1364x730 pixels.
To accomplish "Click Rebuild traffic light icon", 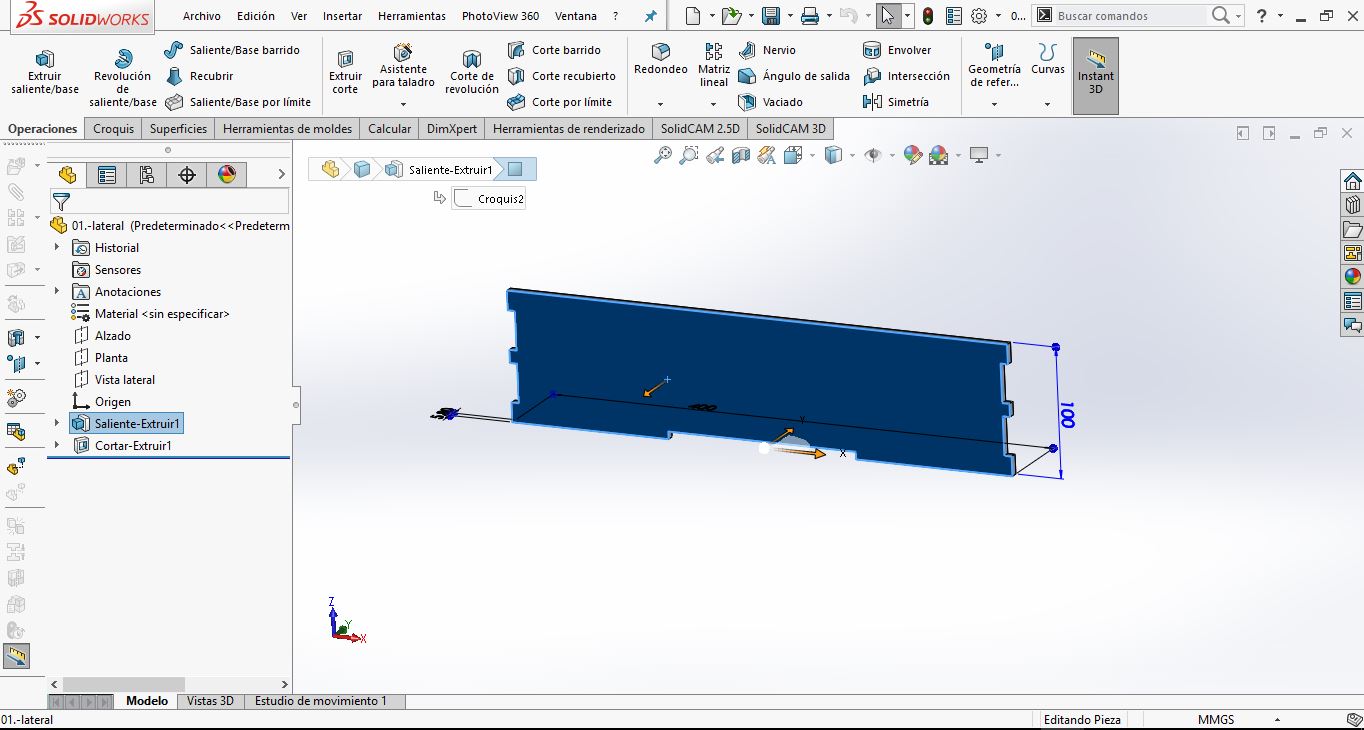I will tap(928, 16).
